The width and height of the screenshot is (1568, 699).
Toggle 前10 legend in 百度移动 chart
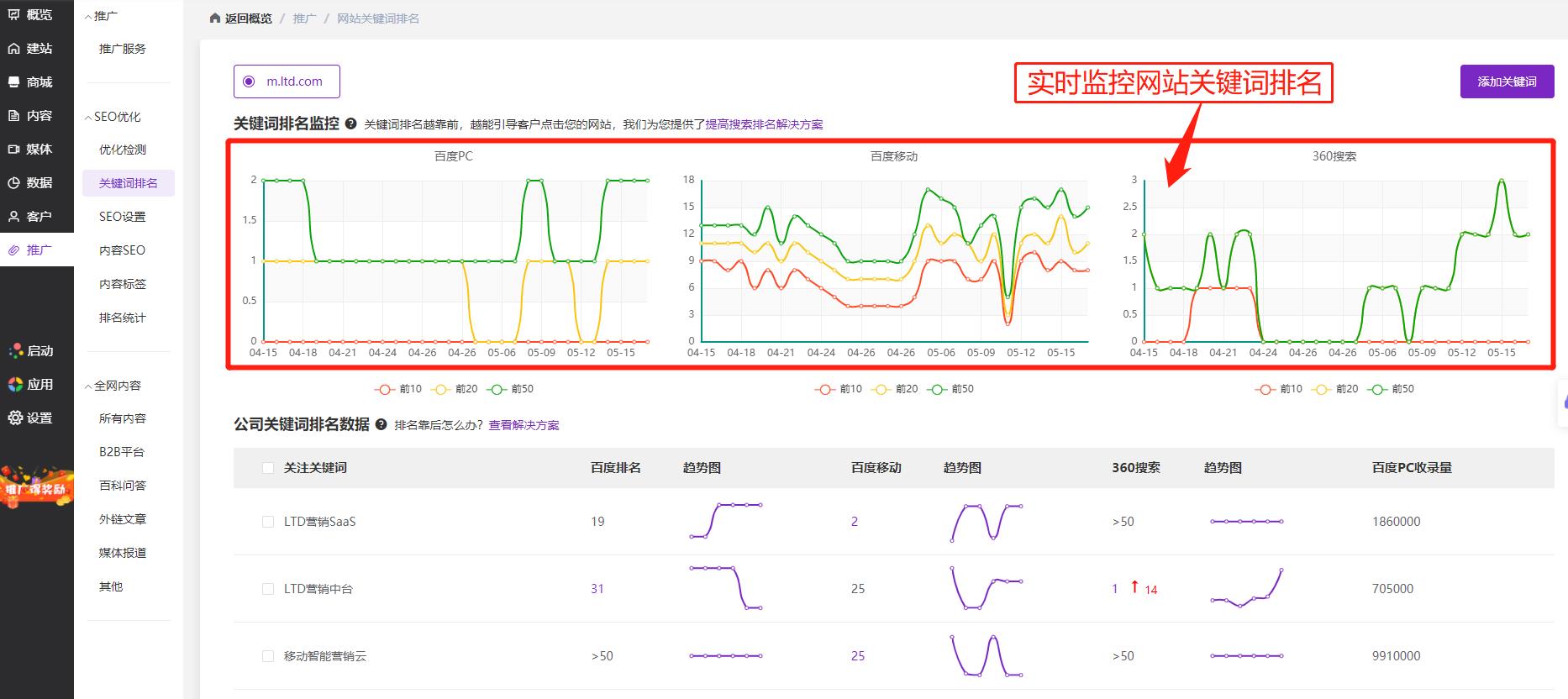point(838,389)
